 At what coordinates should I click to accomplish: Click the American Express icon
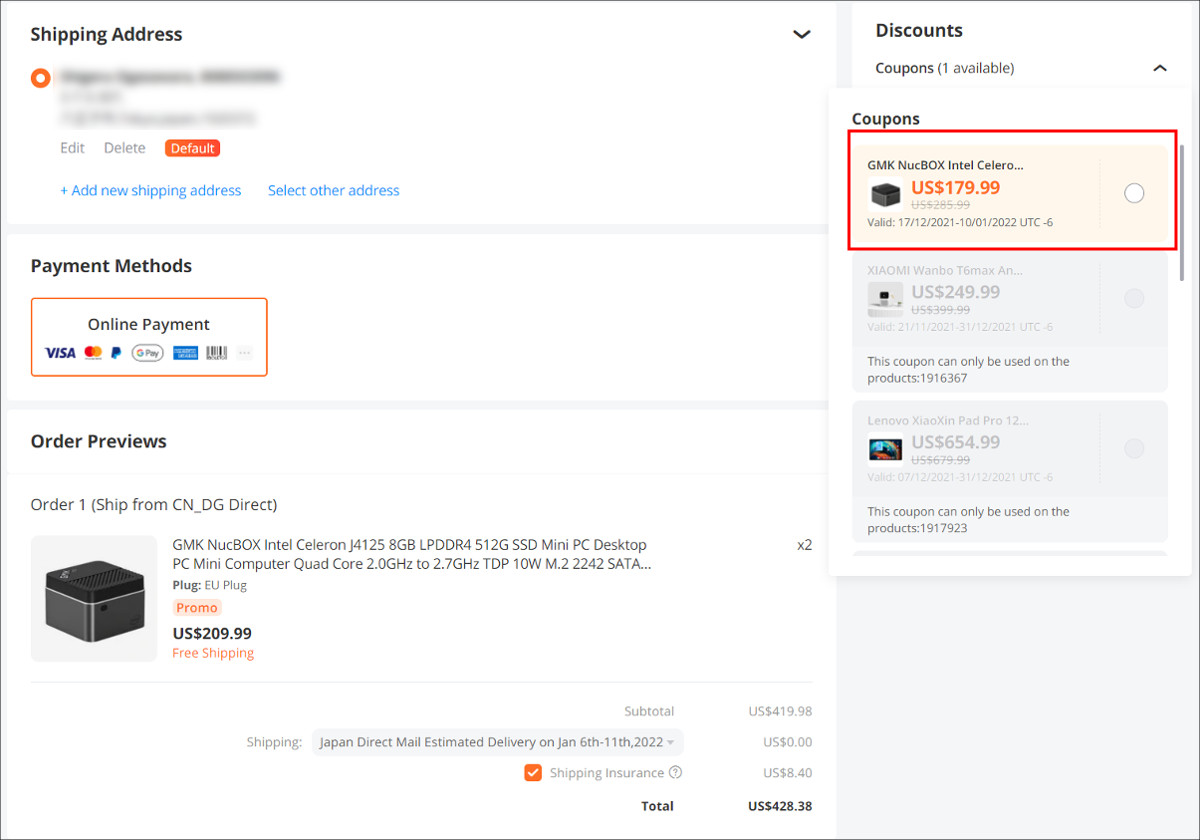tap(185, 353)
